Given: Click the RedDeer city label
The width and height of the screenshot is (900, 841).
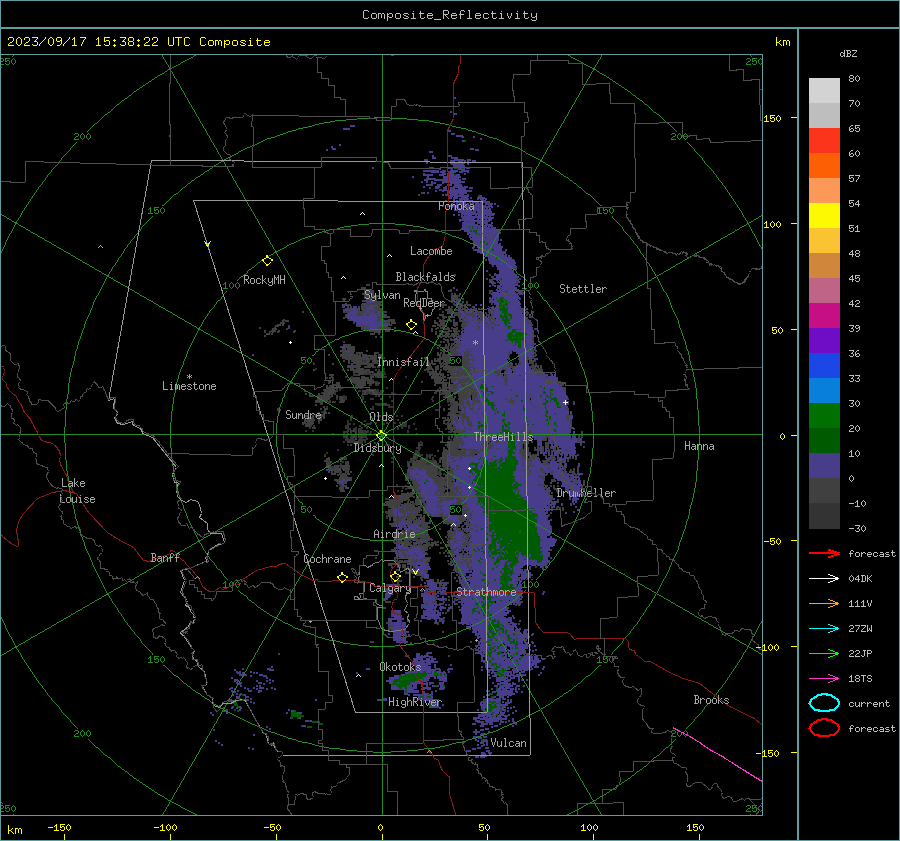Looking at the screenshot, I should tap(424, 303).
